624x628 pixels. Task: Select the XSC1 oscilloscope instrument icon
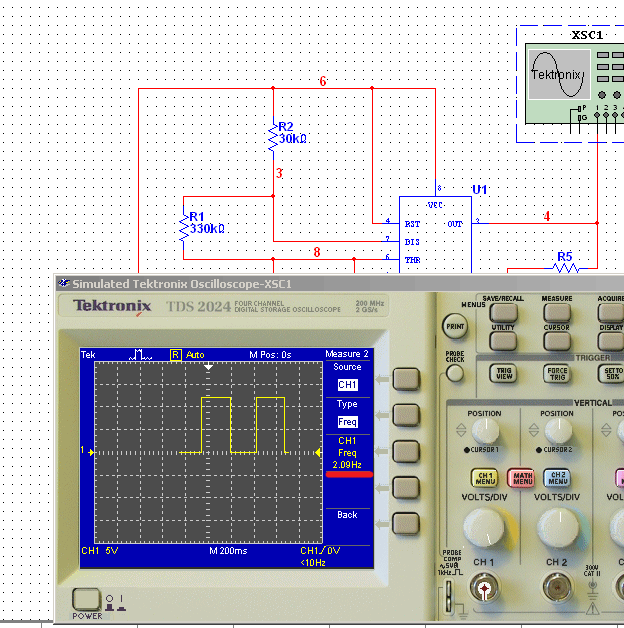(x=574, y=83)
